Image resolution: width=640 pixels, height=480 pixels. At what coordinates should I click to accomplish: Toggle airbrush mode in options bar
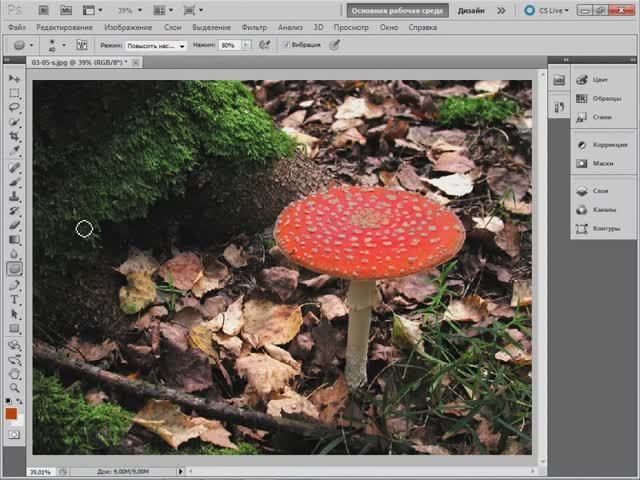coord(264,44)
